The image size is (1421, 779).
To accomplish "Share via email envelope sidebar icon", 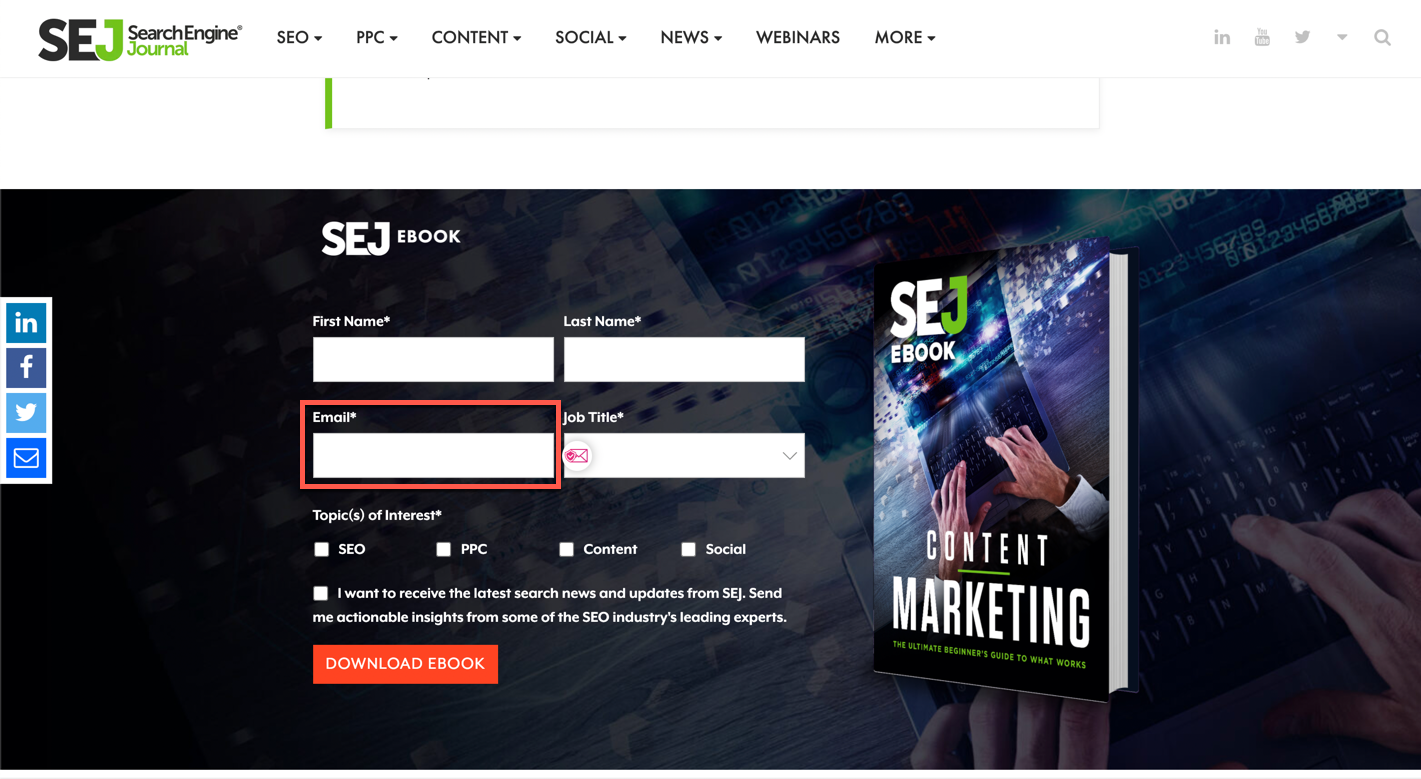I will 26,458.
